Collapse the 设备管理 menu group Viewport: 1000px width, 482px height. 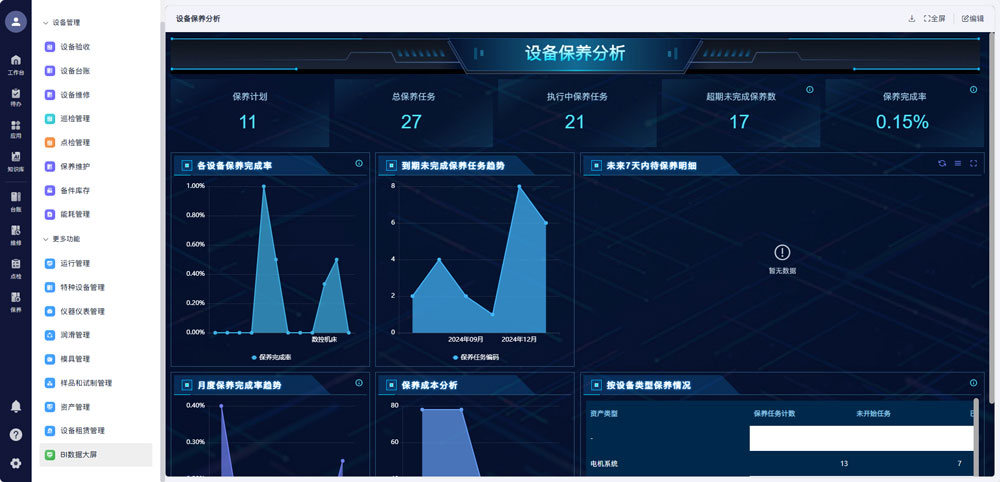(45, 22)
